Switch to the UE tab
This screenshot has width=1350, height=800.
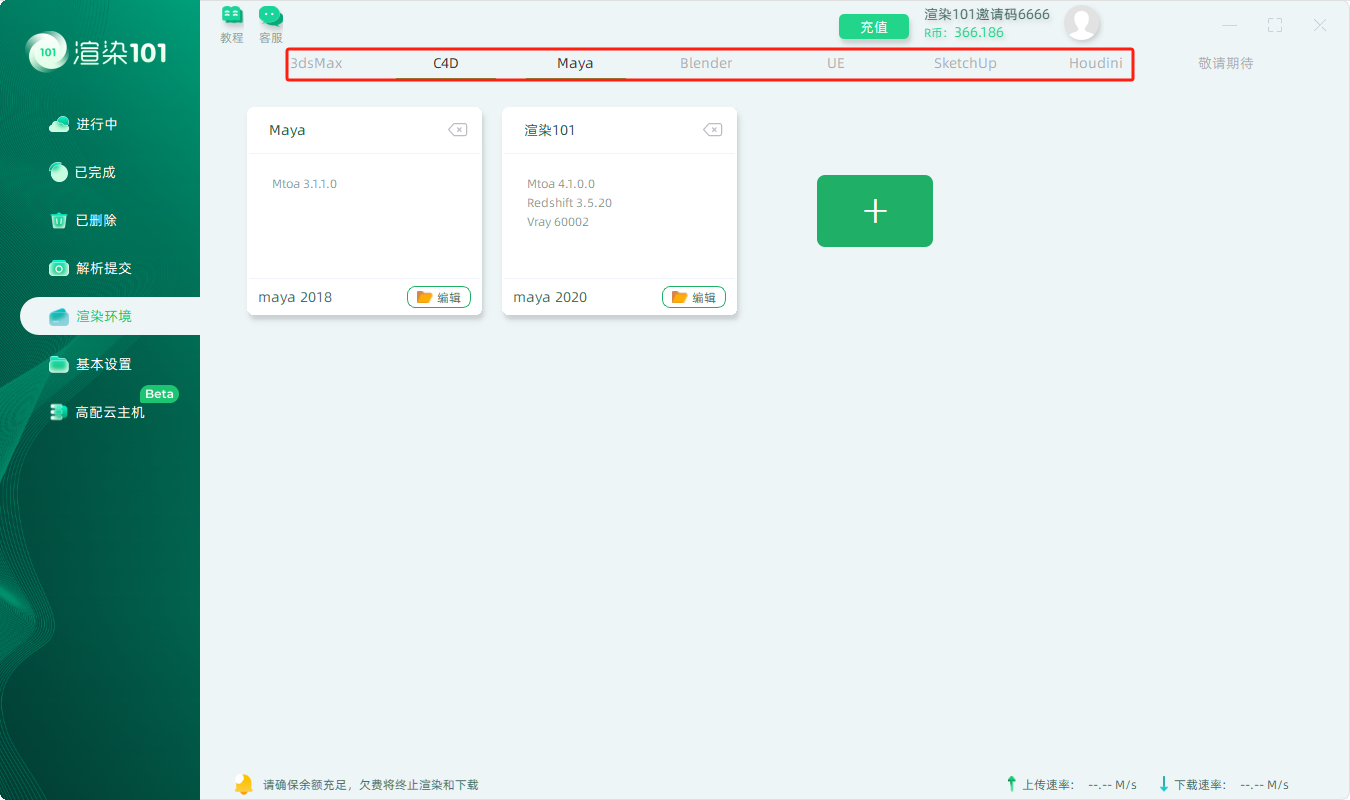pos(836,63)
